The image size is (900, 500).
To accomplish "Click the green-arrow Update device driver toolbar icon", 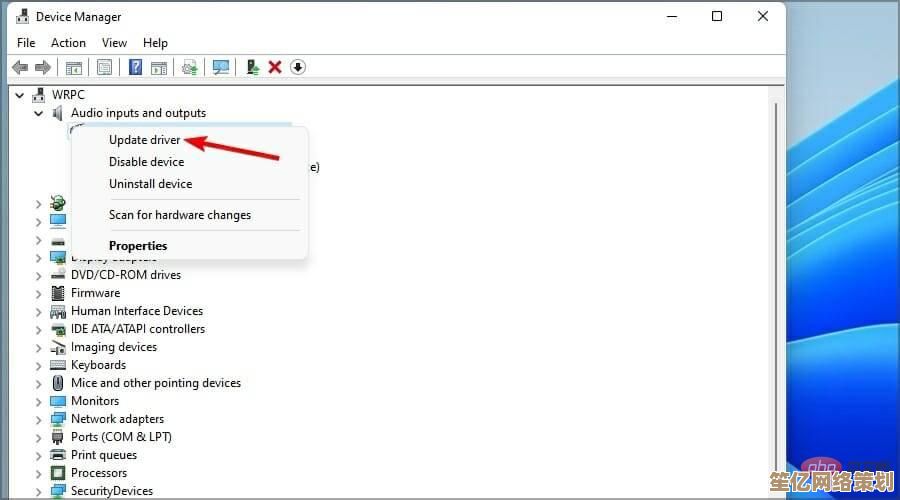I will tap(252, 67).
